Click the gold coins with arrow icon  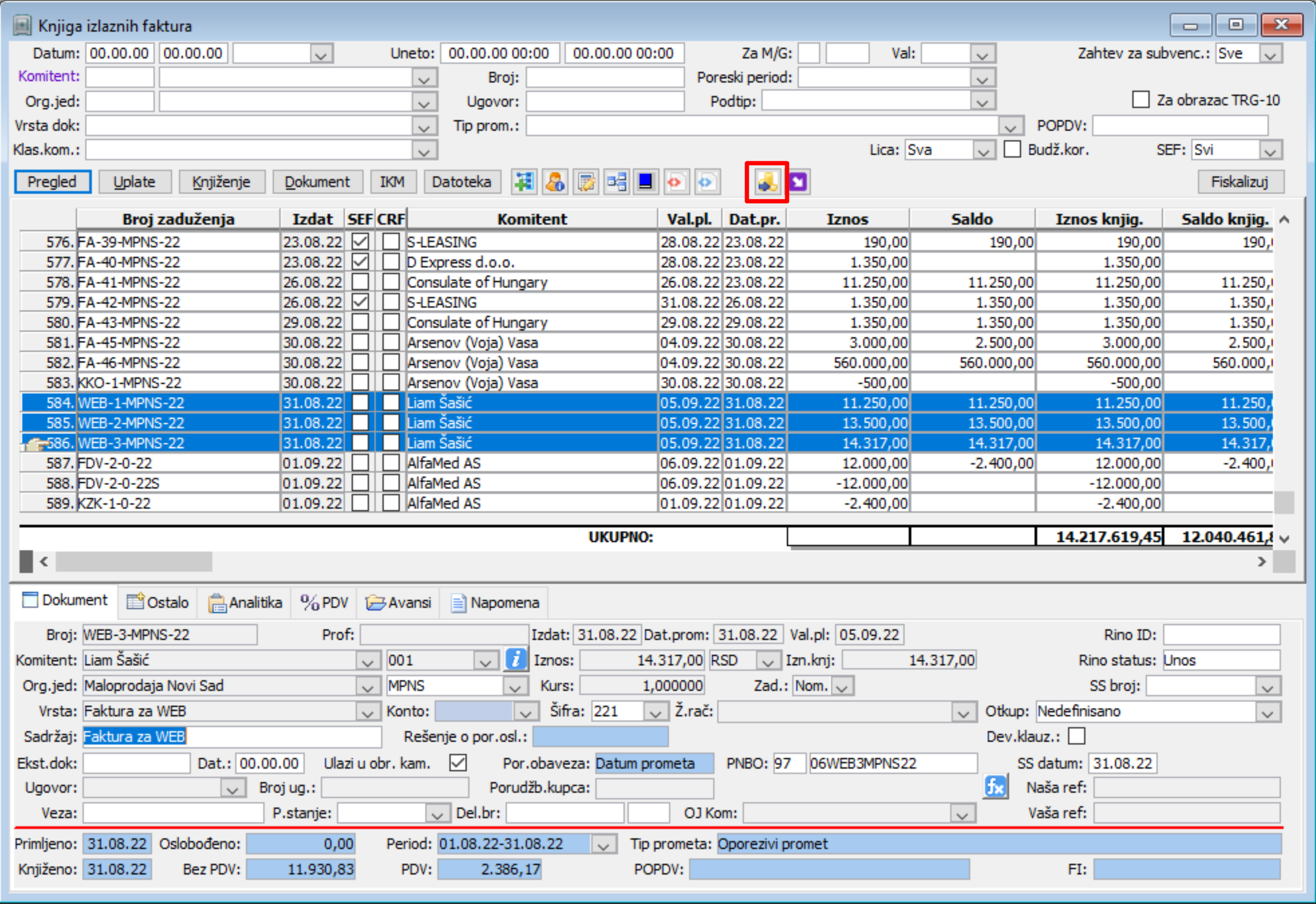click(766, 182)
